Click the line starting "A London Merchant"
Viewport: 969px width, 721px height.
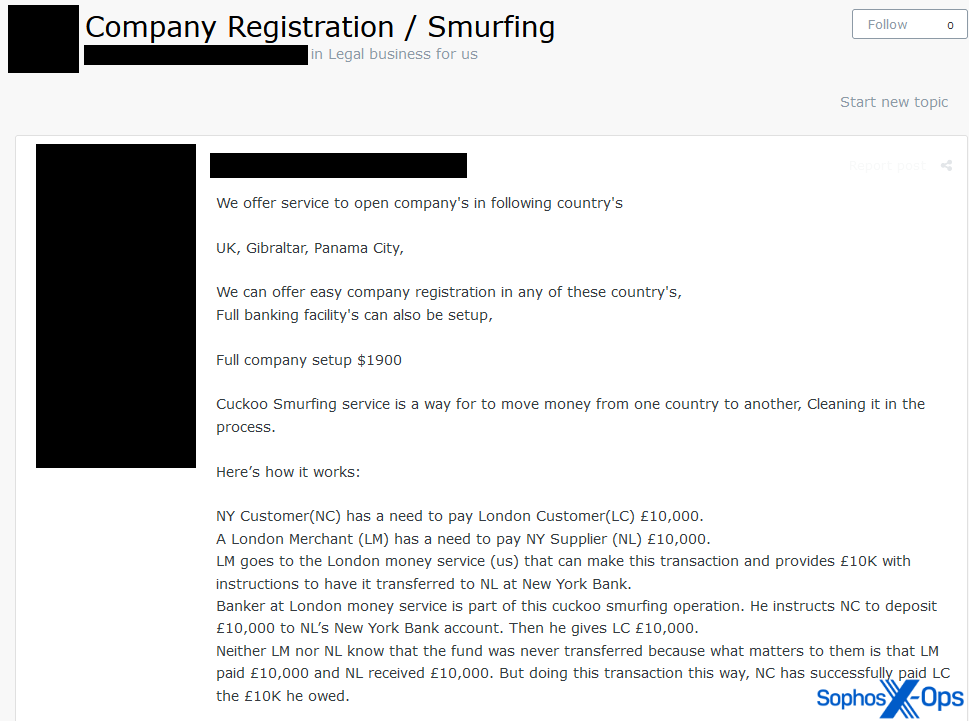click(463, 539)
